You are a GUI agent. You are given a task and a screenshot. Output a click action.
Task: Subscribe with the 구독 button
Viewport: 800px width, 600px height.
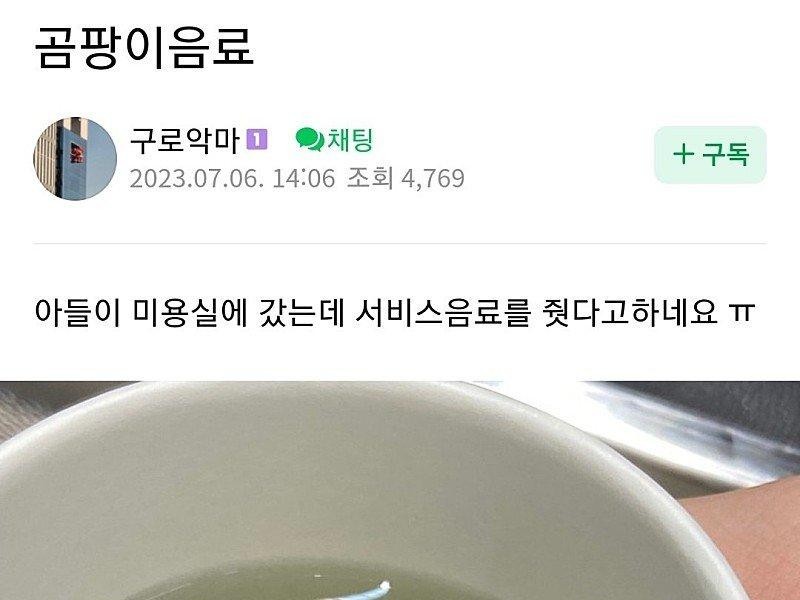pyautogui.click(x=710, y=155)
